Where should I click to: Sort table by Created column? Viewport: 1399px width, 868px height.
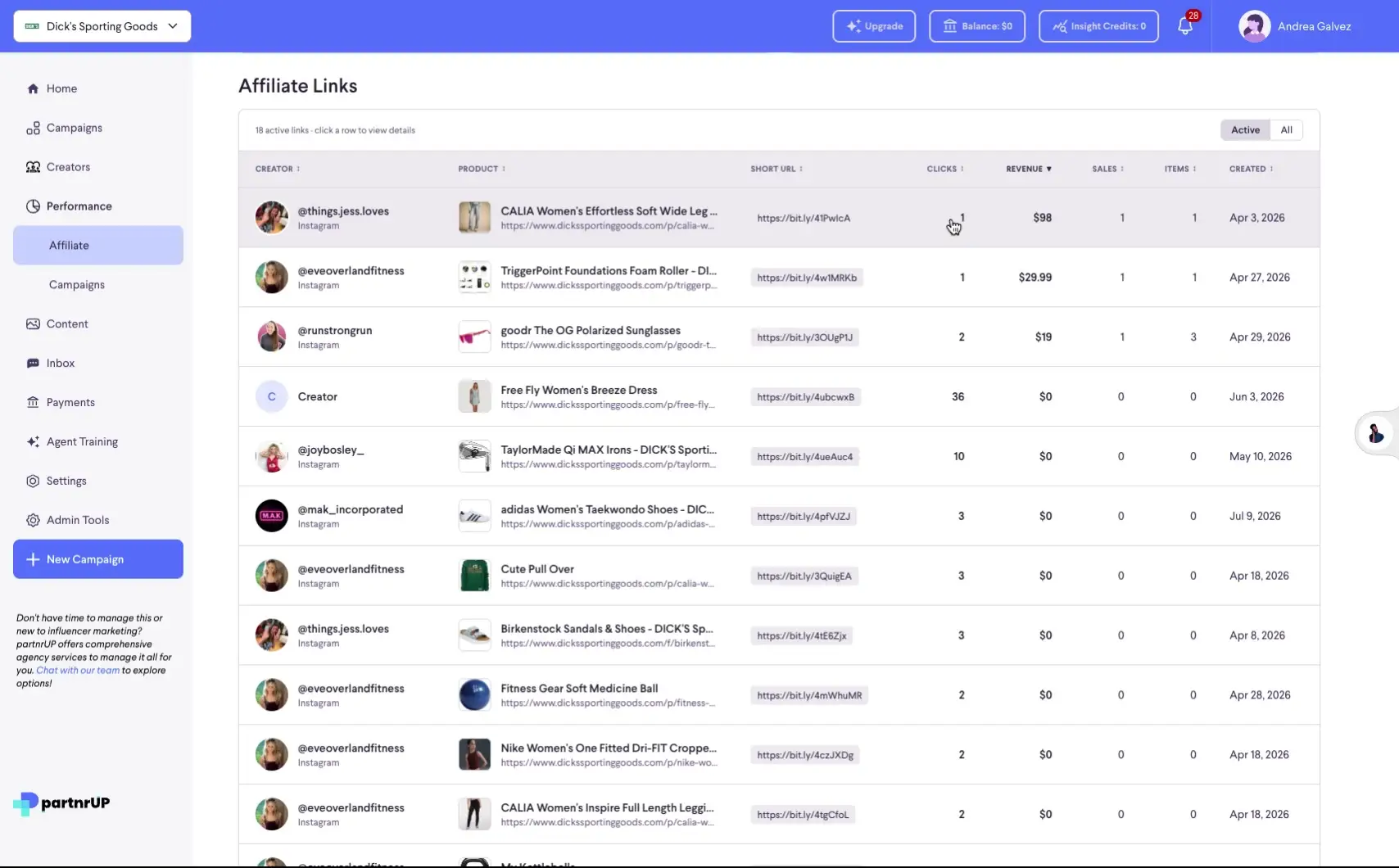coord(1251,169)
